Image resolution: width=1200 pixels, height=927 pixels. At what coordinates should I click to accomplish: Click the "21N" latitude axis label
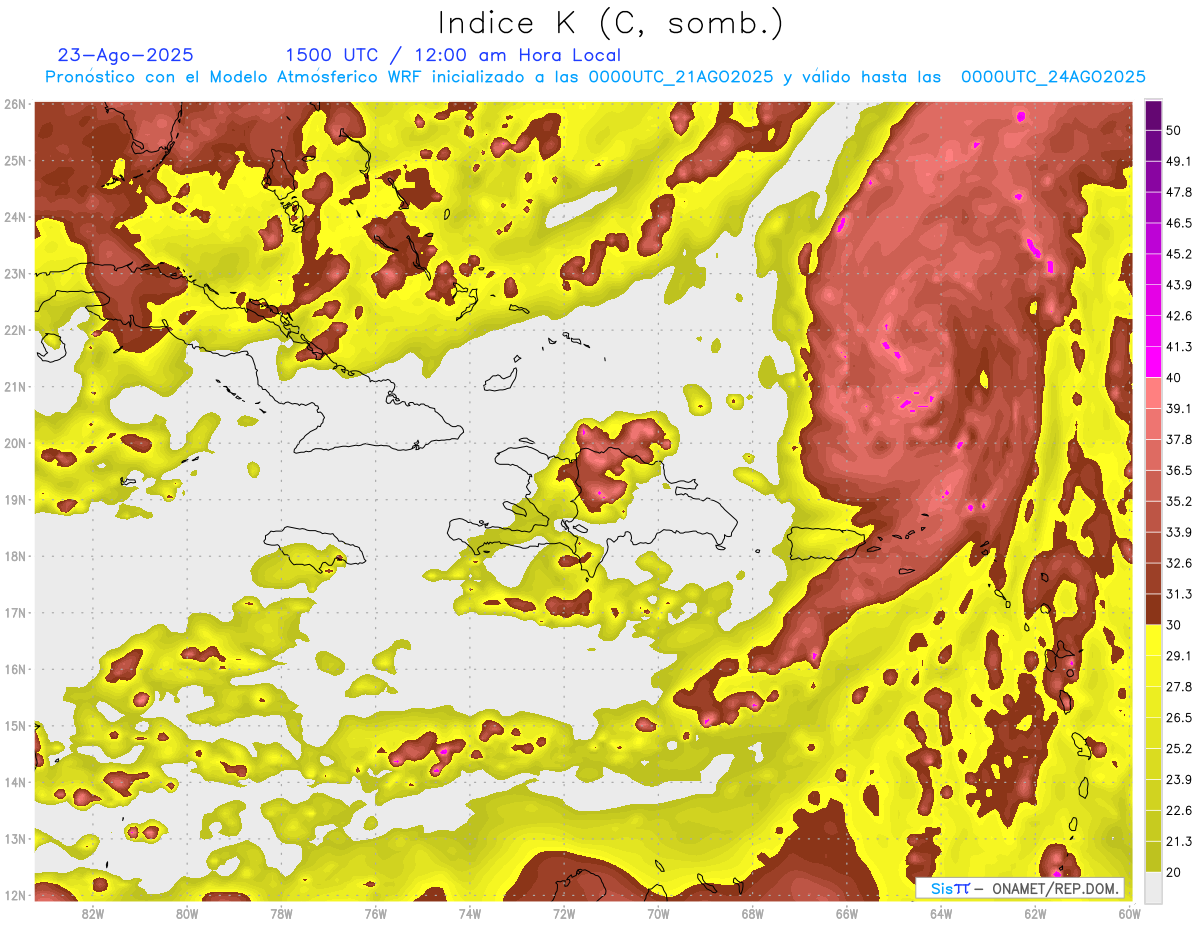click(15, 387)
